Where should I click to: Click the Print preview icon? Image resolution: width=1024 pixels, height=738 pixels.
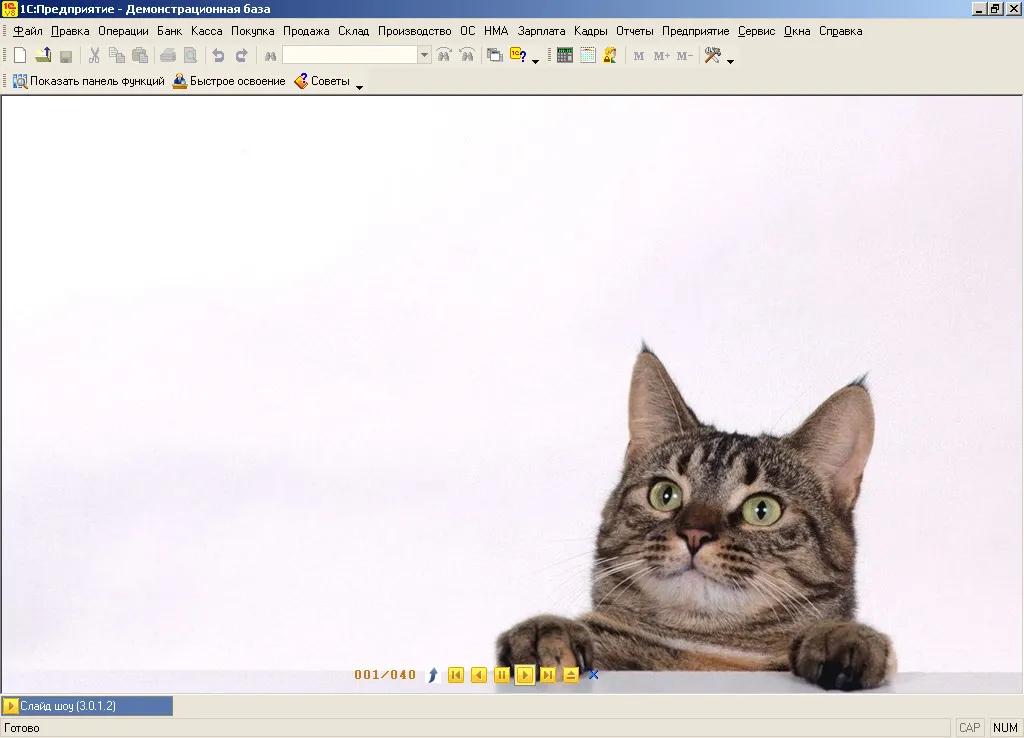tap(190, 56)
